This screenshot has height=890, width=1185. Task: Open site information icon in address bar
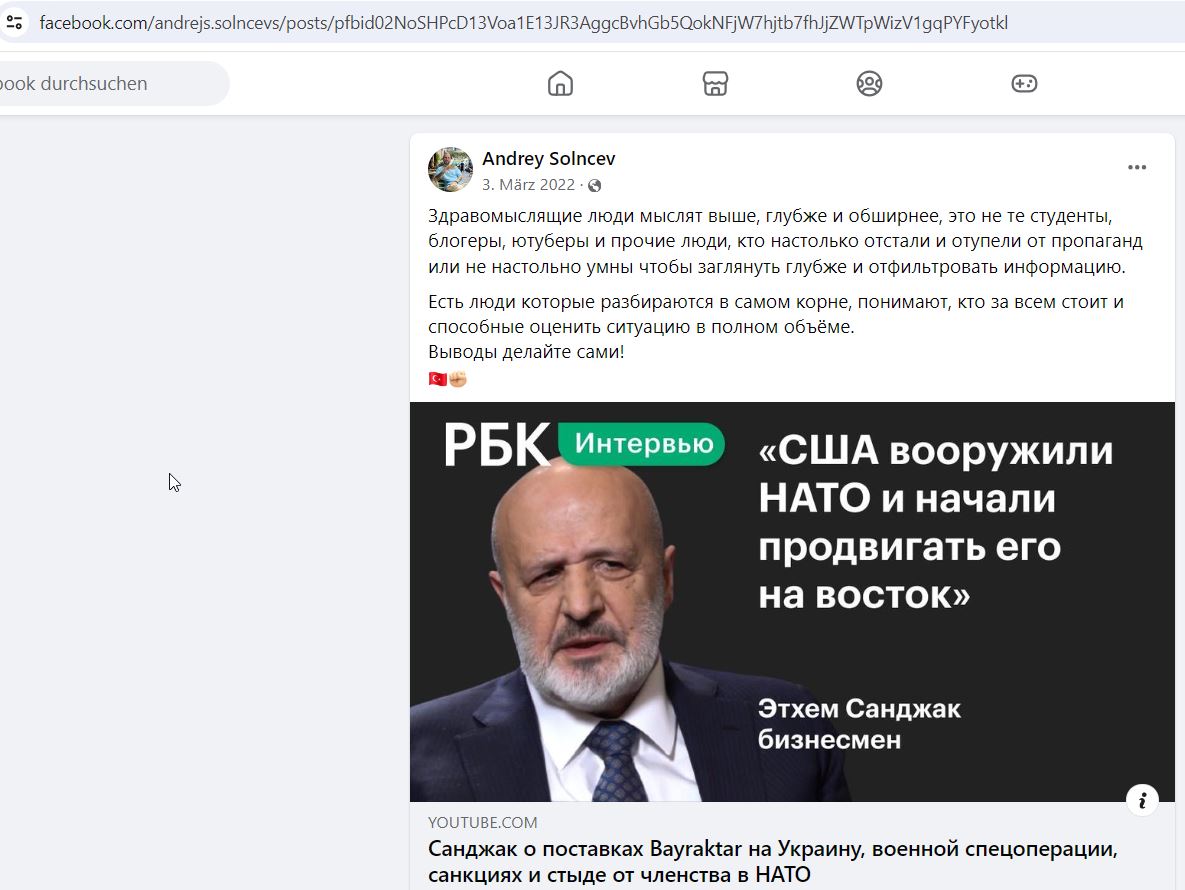pos(14,23)
